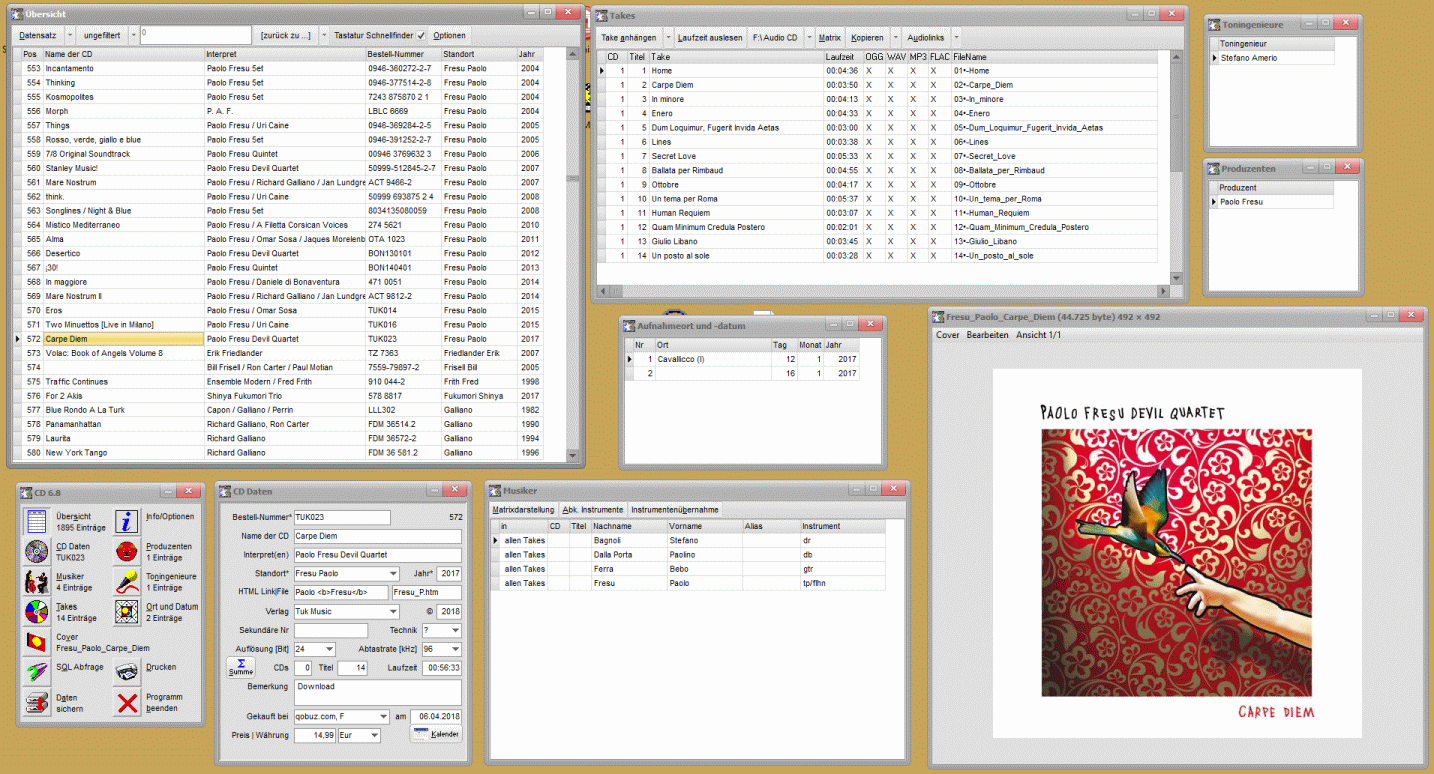Click the Summe sigma button in CD Daten
1434x774 pixels.
point(240,667)
